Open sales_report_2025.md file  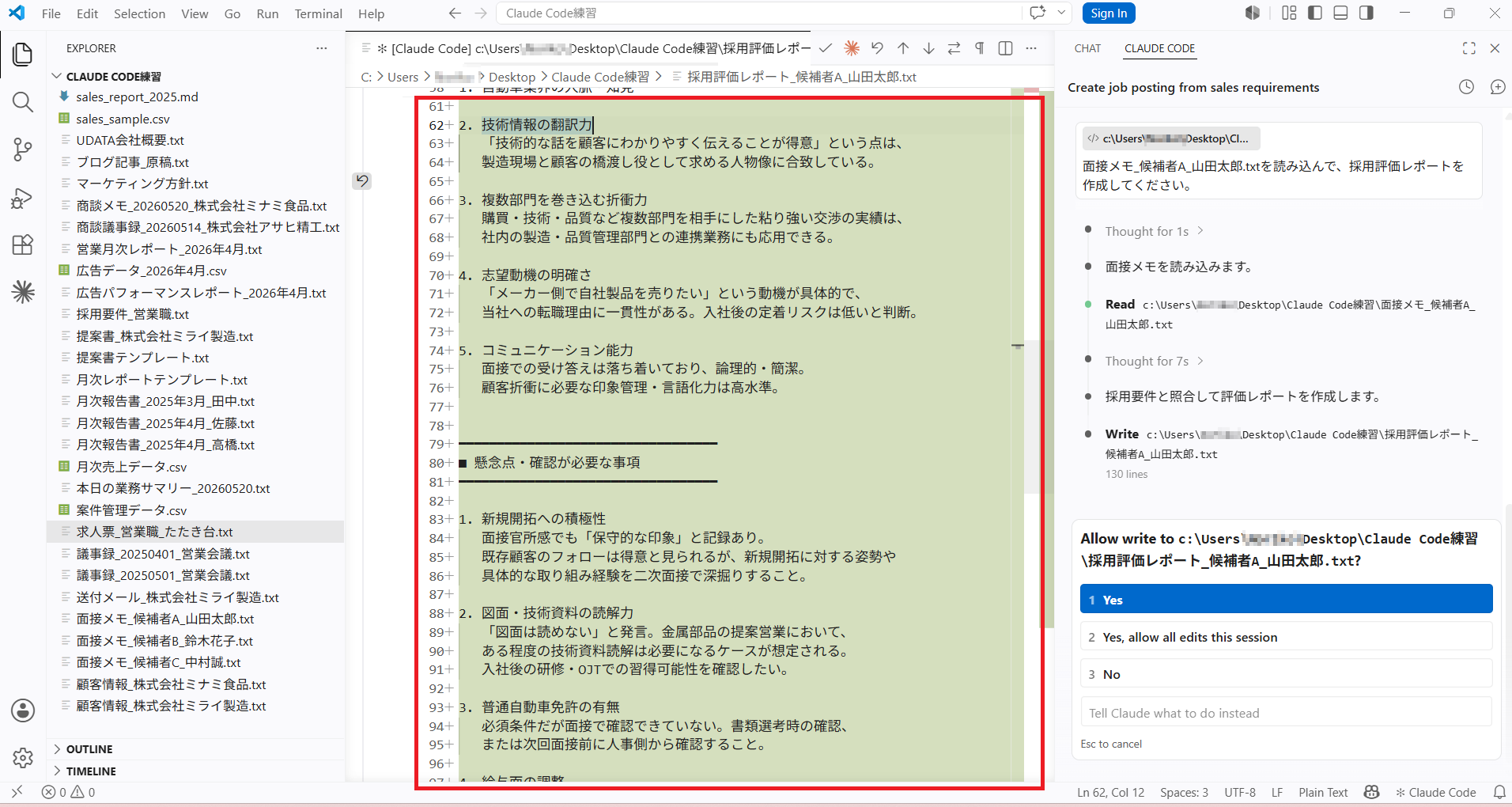[137, 97]
